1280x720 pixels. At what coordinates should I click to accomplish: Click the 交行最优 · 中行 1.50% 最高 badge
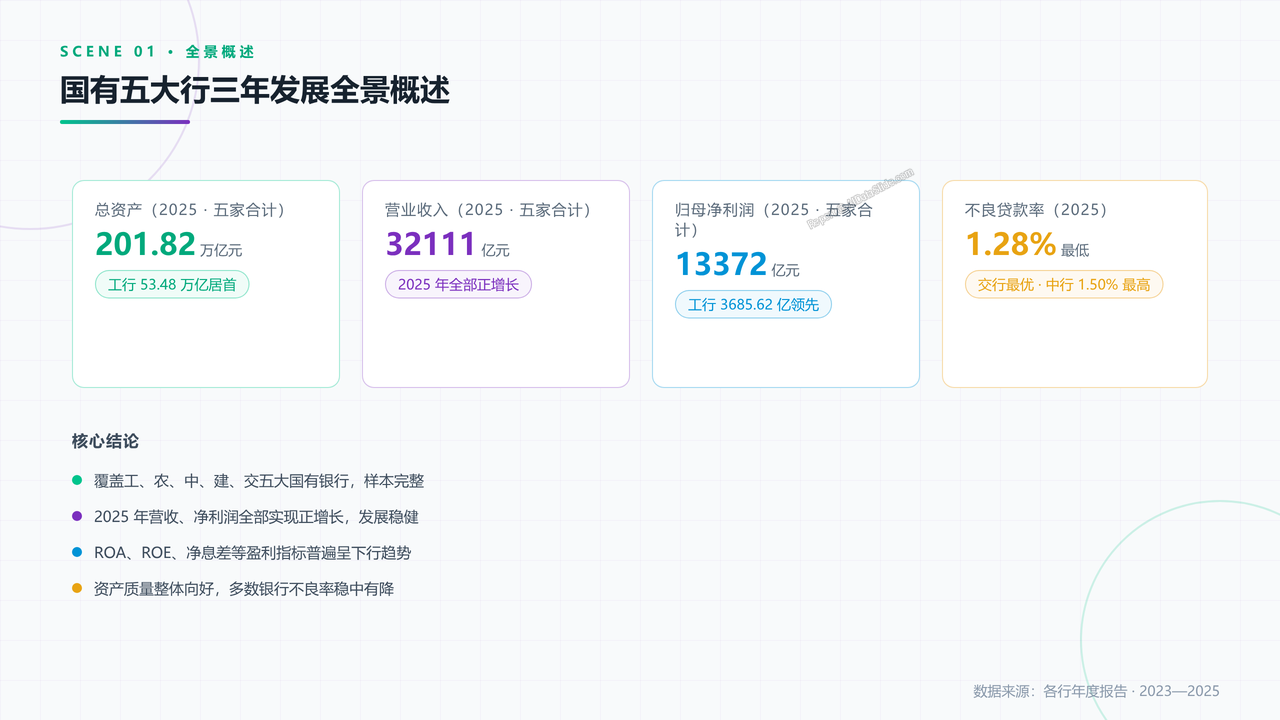point(1064,284)
